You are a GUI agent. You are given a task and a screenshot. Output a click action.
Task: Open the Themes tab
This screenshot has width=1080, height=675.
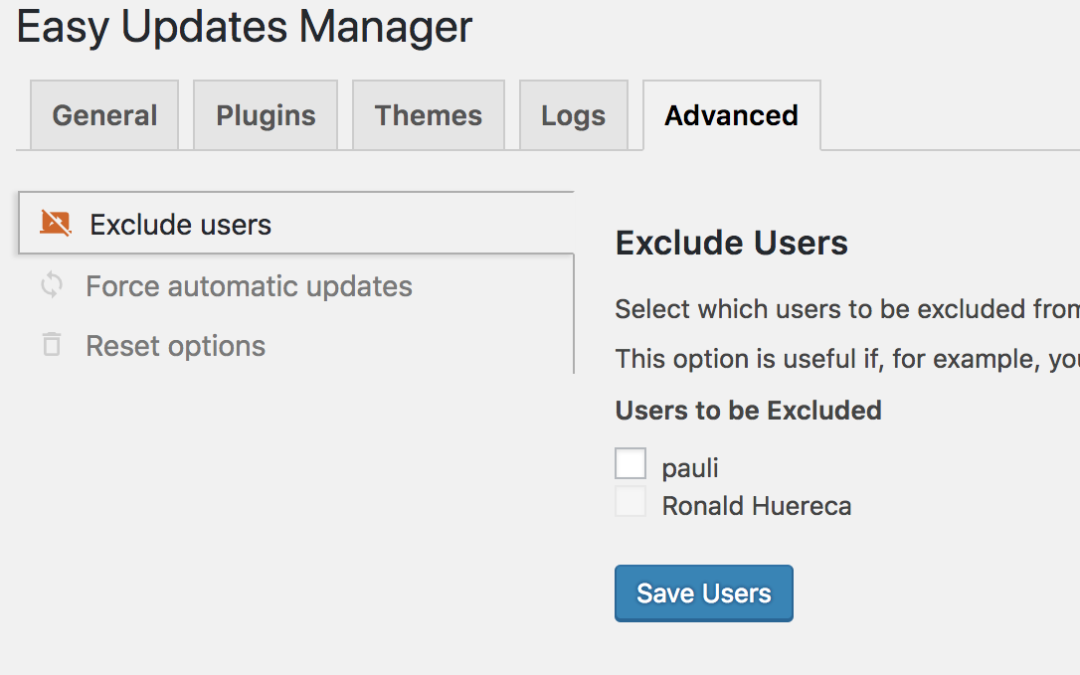click(x=428, y=115)
